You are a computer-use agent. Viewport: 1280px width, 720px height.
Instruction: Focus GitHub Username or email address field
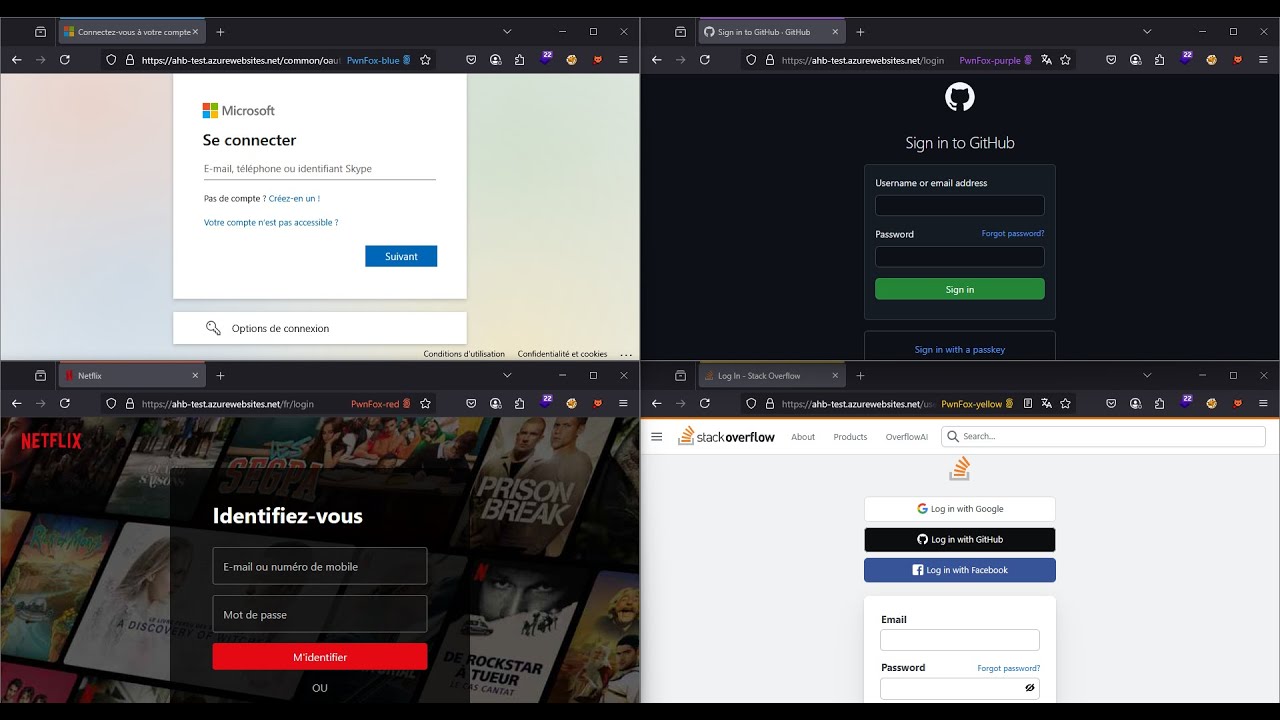pos(960,205)
